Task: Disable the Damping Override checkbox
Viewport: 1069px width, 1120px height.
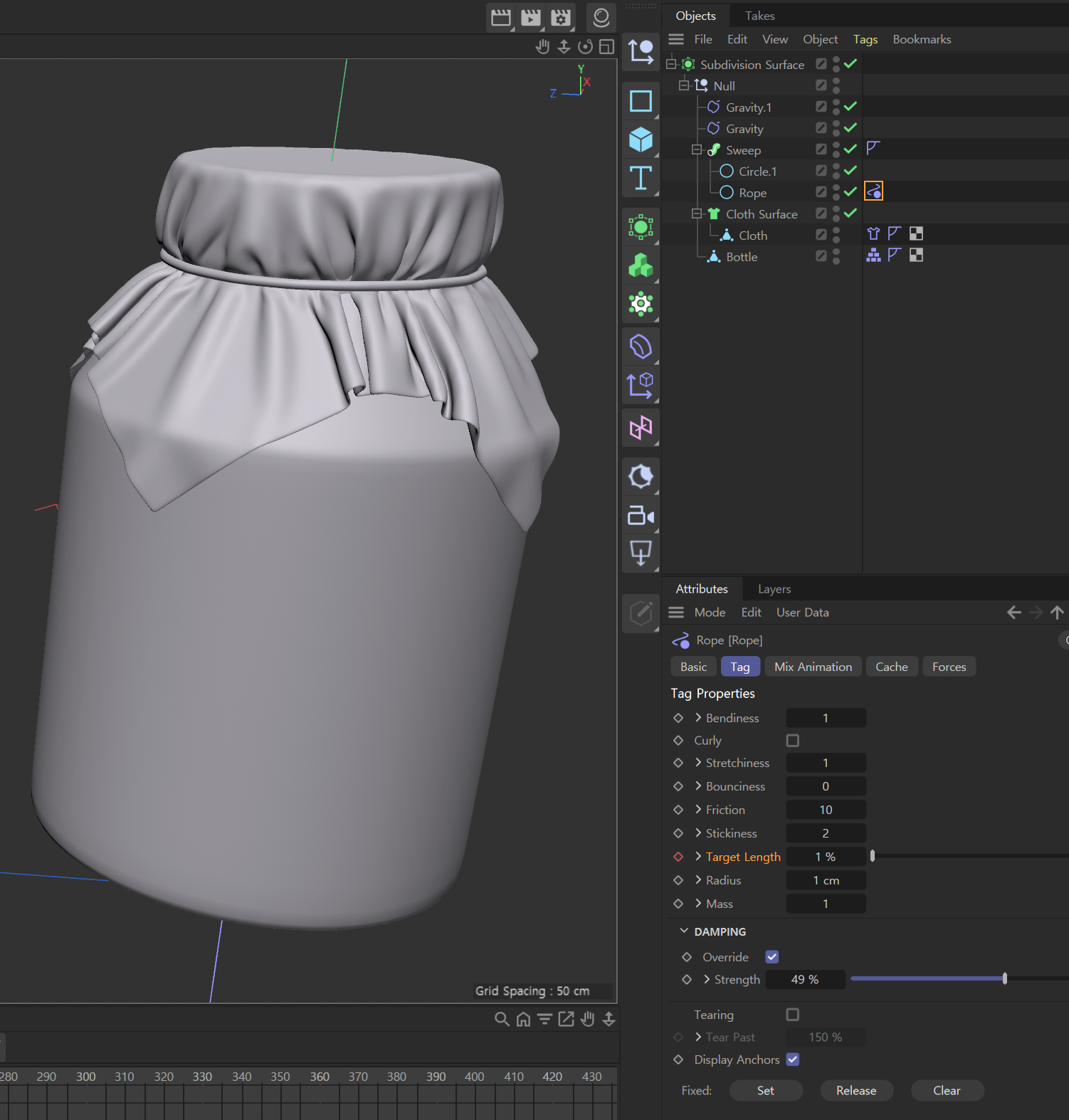Action: [772, 957]
